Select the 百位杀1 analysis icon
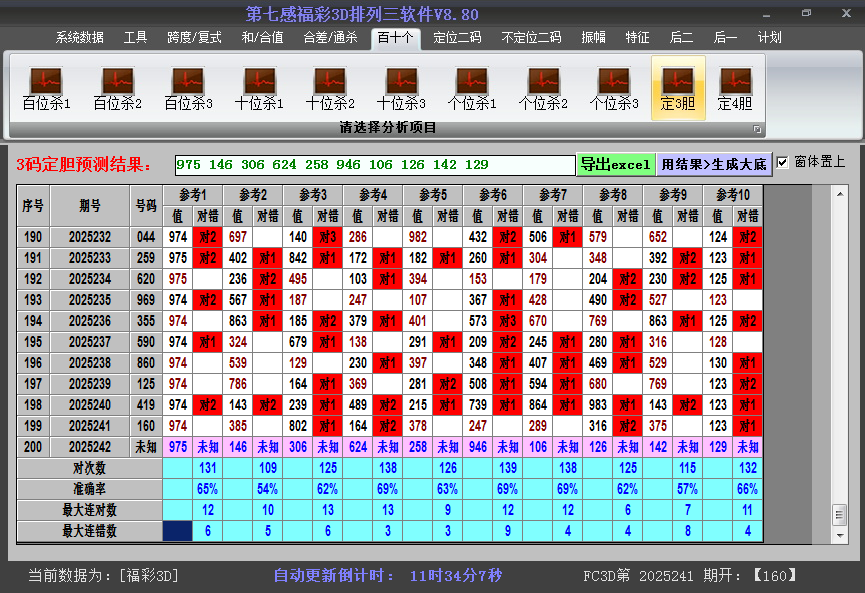Screen dimensions: 865x593 [46, 88]
